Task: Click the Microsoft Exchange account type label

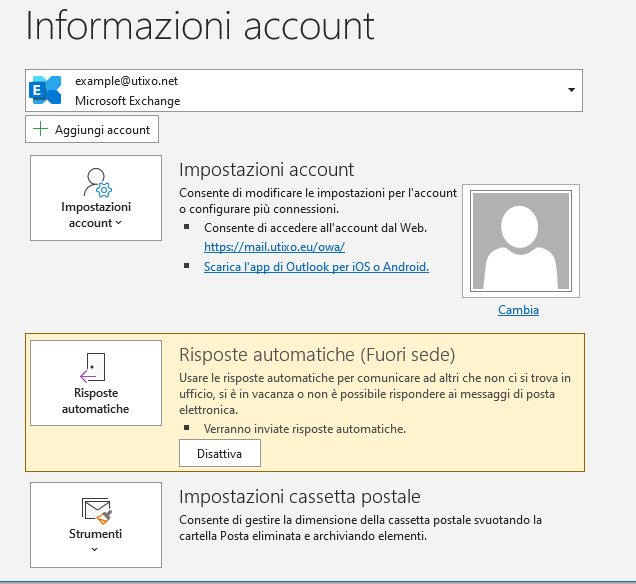Action: (x=127, y=101)
